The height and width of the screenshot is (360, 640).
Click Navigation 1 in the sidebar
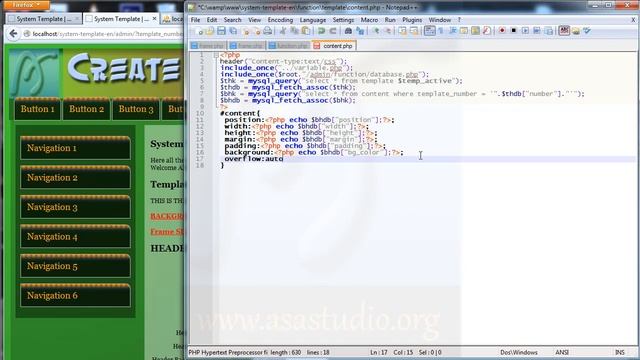(x=76, y=148)
